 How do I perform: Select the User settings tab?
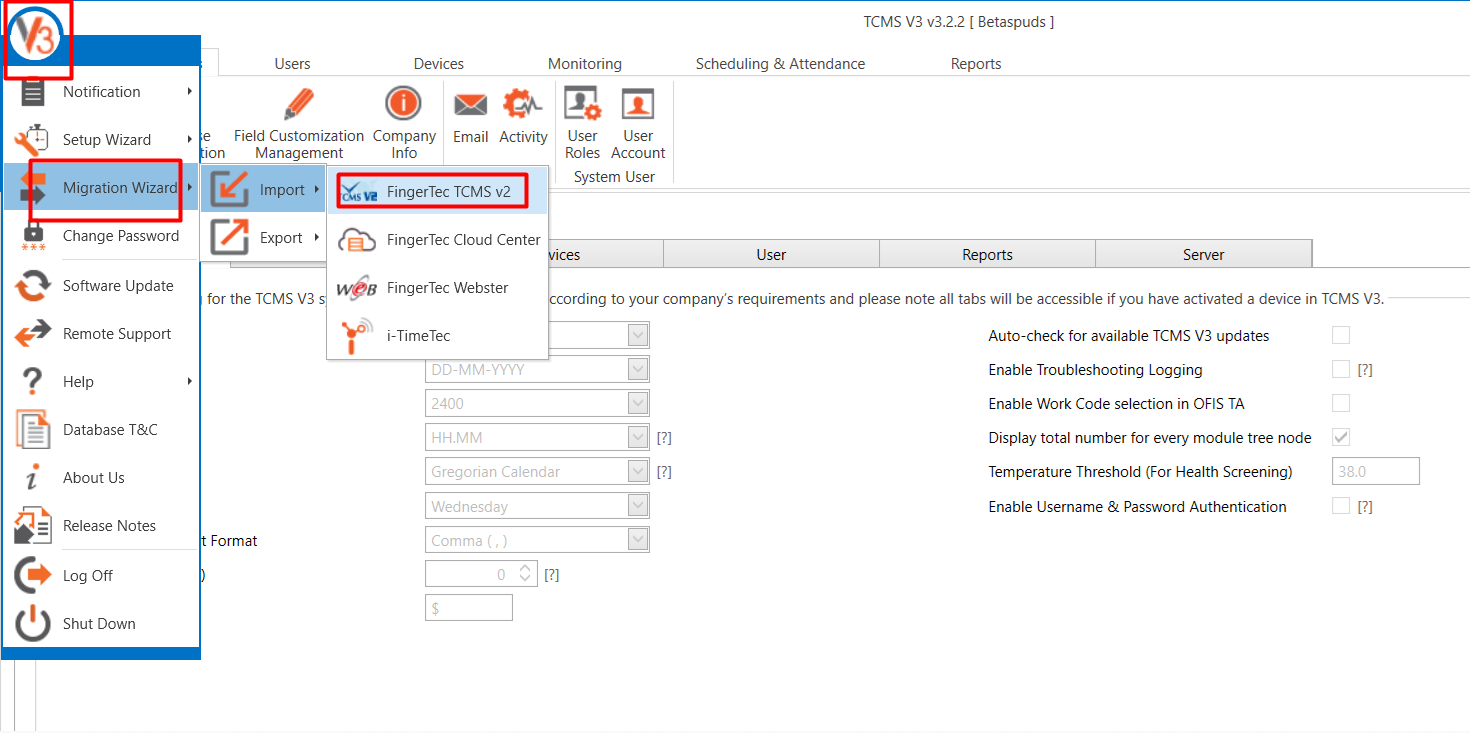click(771, 254)
